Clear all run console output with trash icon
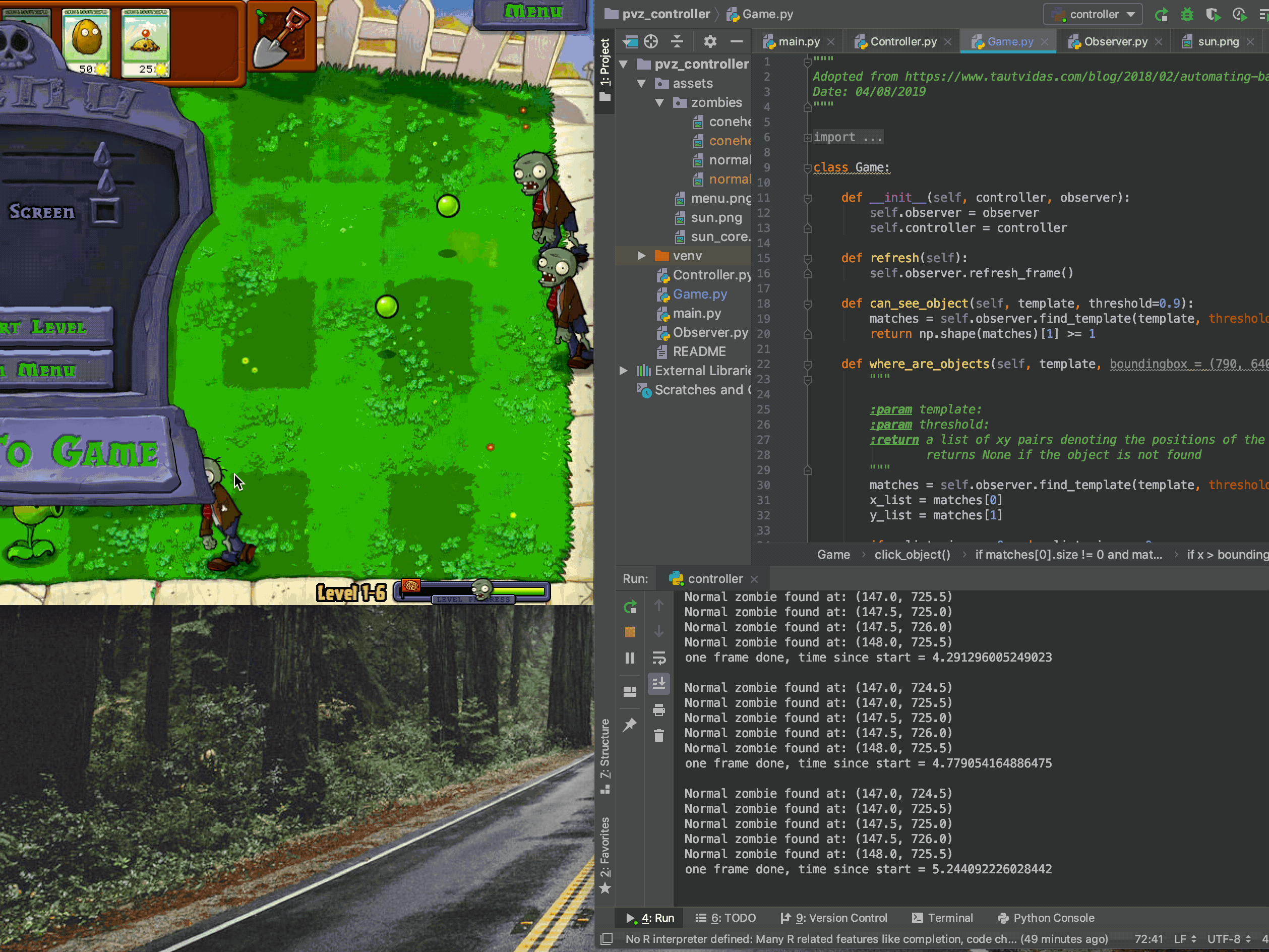Viewport: 1269px width, 952px height. 658,736
